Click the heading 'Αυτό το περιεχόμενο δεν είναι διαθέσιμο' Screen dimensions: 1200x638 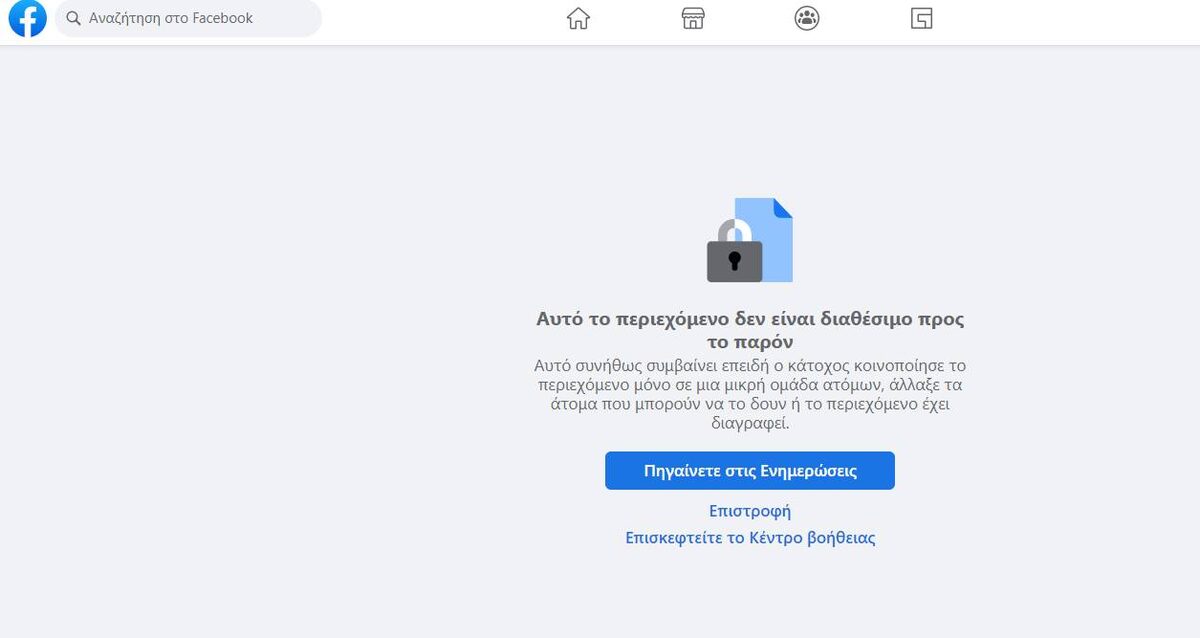point(750,331)
